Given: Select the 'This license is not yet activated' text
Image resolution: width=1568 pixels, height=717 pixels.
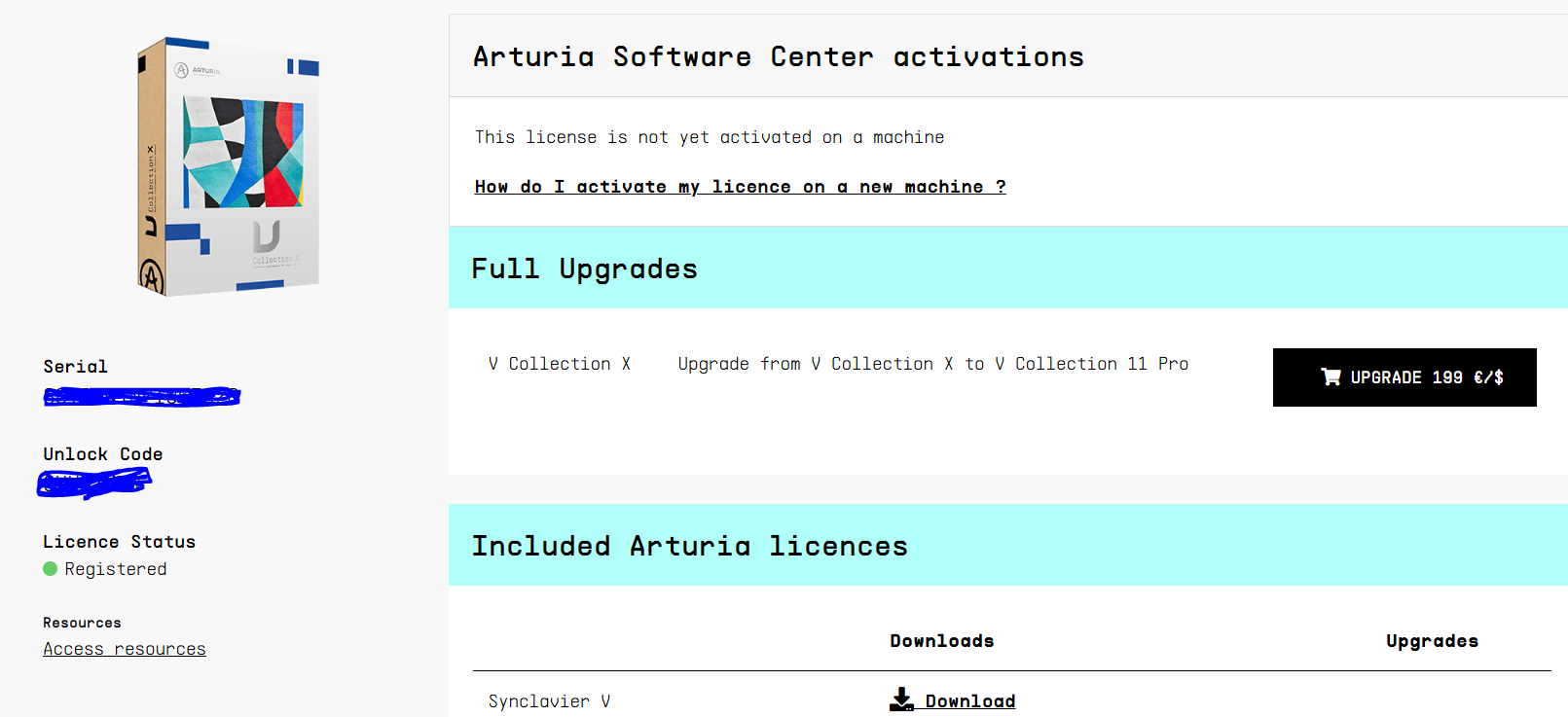Looking at the screenshot, I should point(710,137).
